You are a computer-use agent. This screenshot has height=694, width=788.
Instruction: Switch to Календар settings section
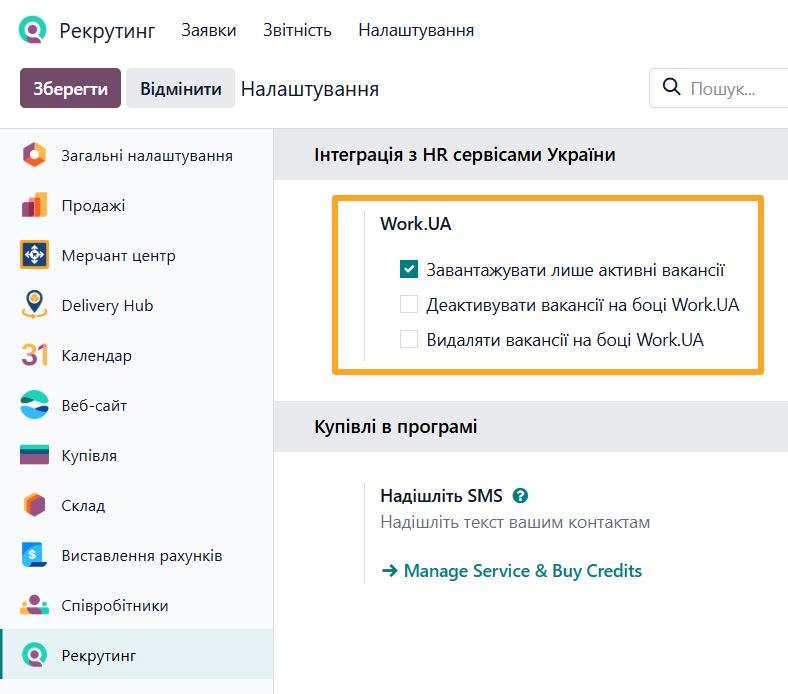[x=96, y=355]
